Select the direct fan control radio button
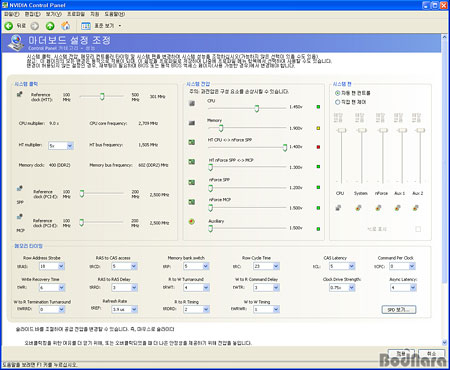The height and width of the screenshot is (370, 450). pyautogui.click(x=337, y=102)
